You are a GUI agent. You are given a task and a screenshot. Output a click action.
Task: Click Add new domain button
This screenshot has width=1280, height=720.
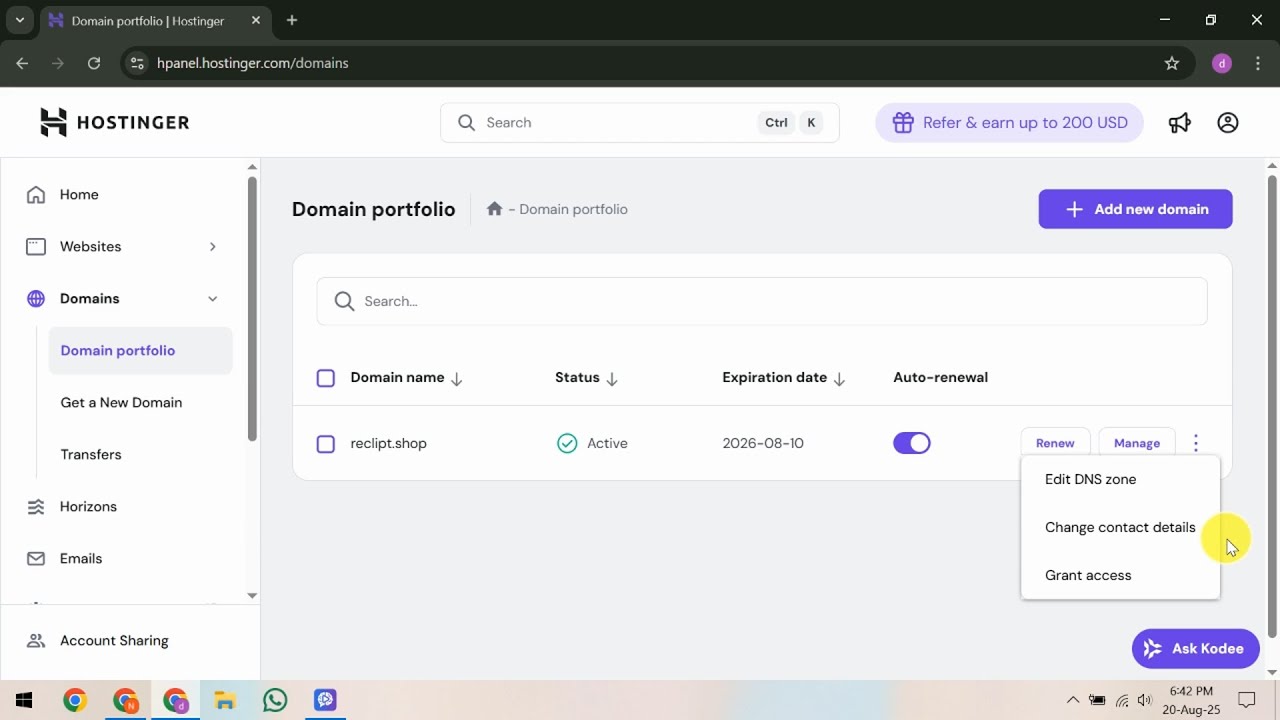click(x=1135, y=209)
